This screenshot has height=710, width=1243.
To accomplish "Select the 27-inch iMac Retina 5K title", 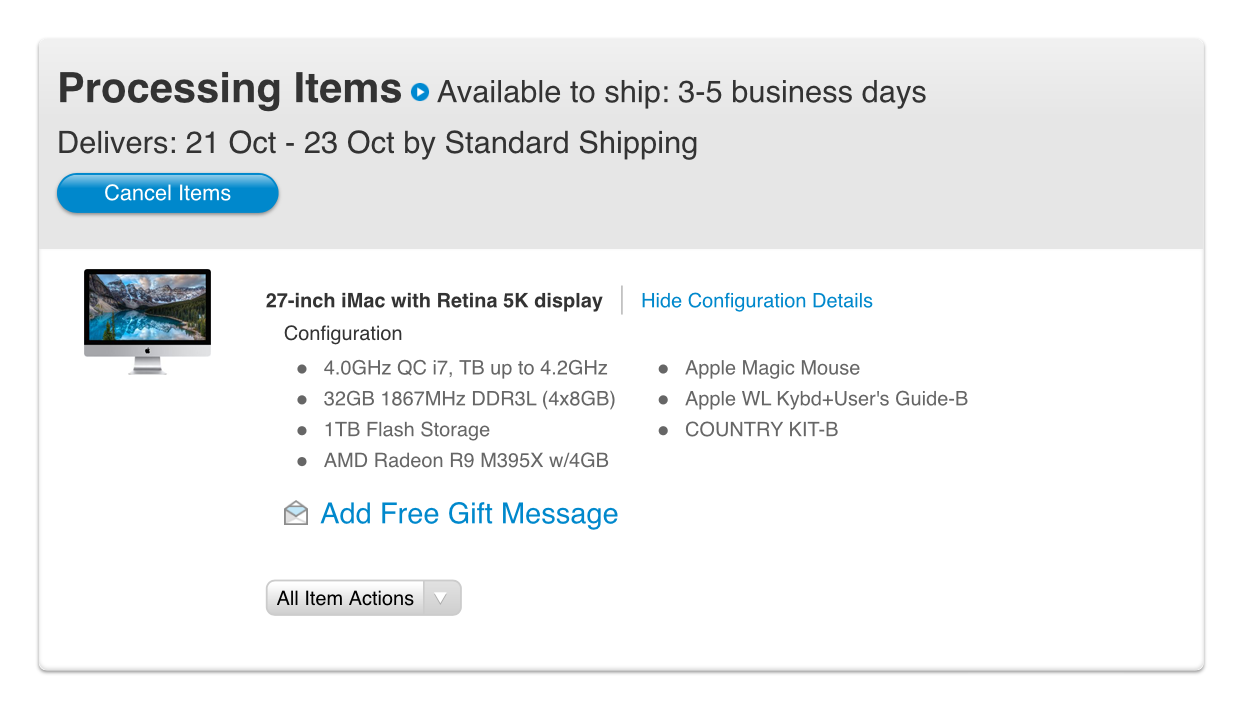I will tap(434, 301).
